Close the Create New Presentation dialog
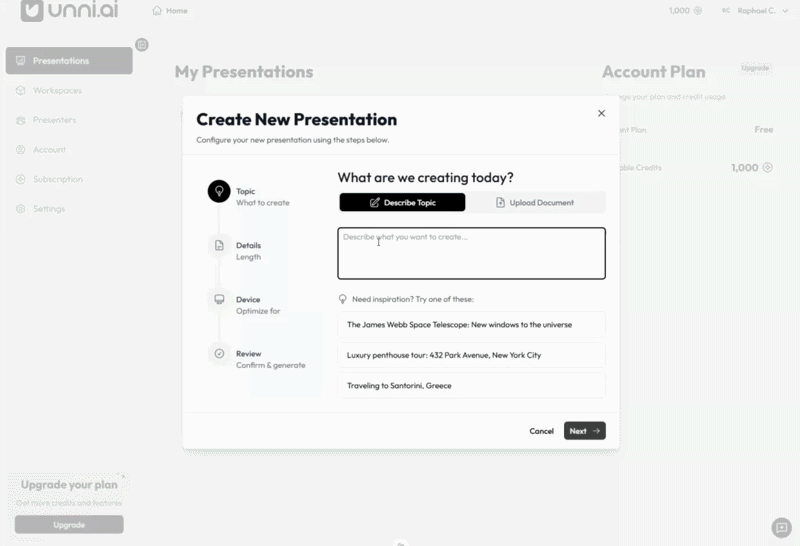 pyautogui.click(x=602, y=113)
